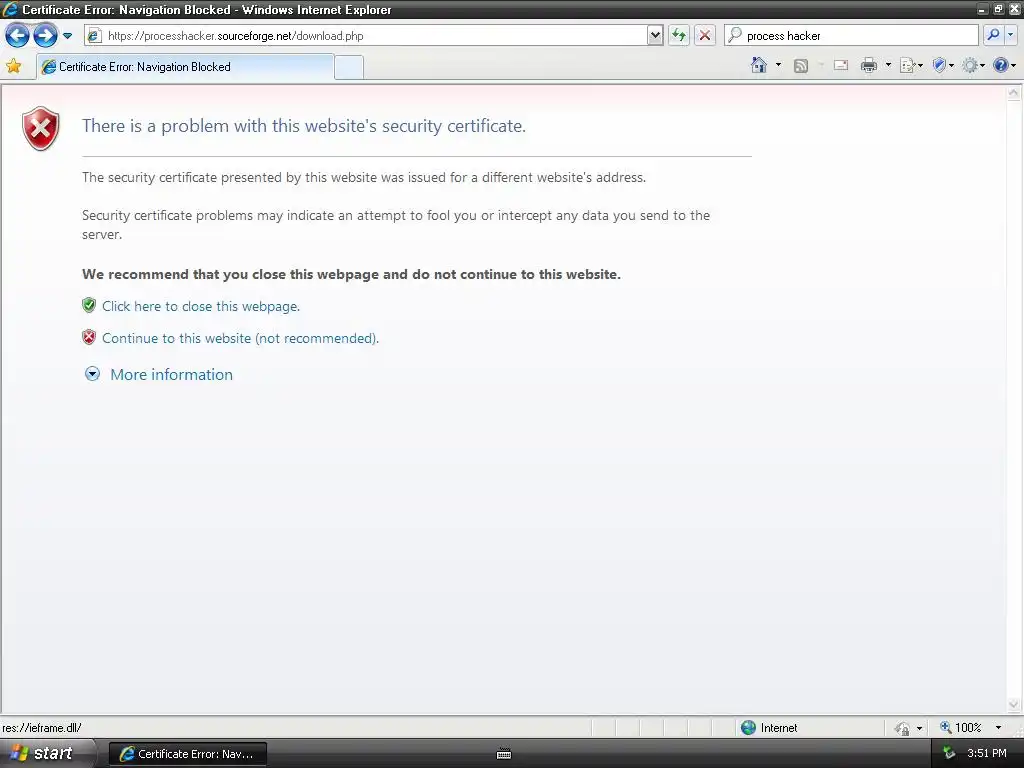Click the large red shield error icon
Screen dimensions: 1024x768
[x=40, y=129]
